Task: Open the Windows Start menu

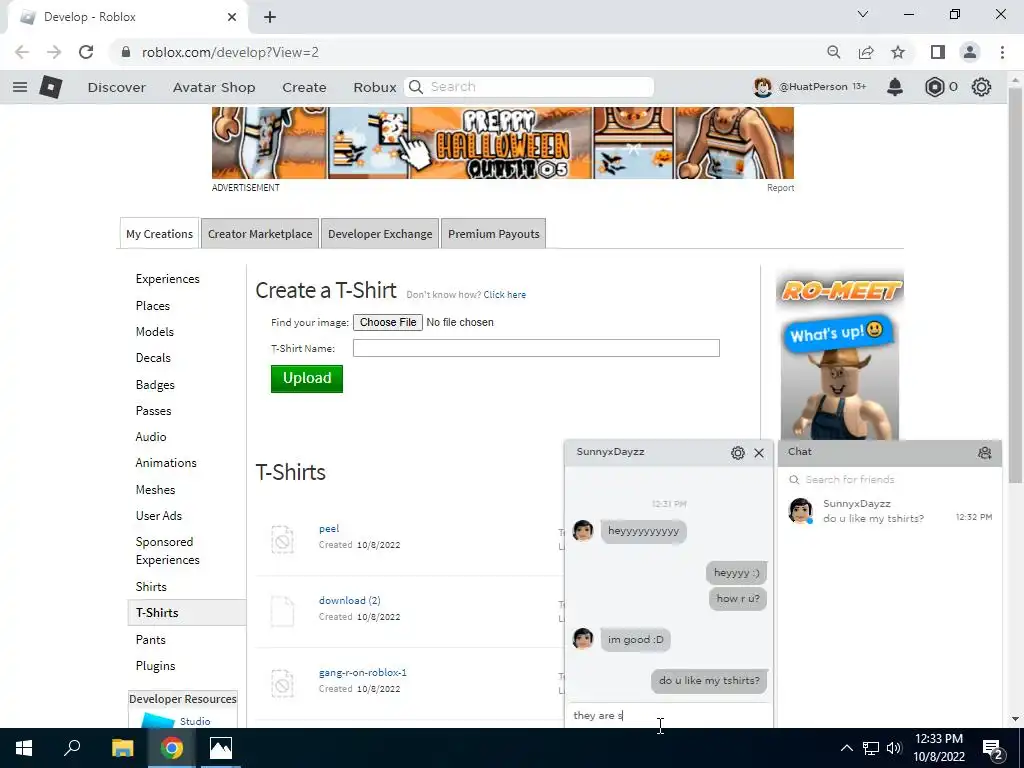Action: [x=24, y=748]
